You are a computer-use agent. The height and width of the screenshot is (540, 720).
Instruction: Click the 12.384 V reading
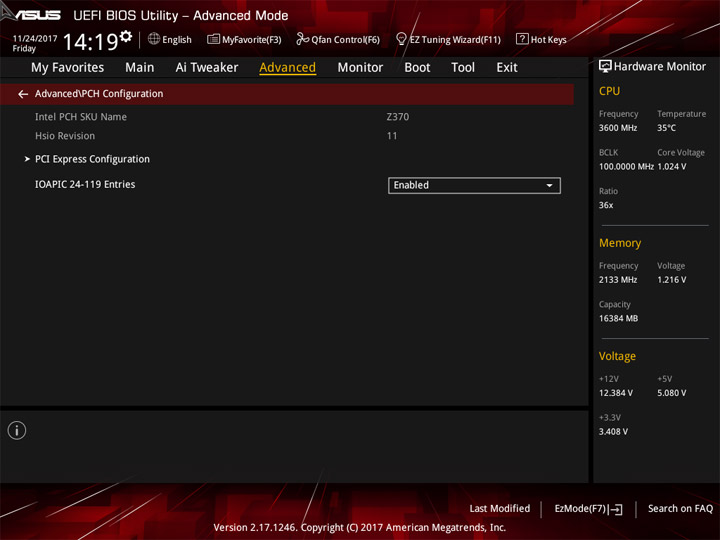coord(616,393)
